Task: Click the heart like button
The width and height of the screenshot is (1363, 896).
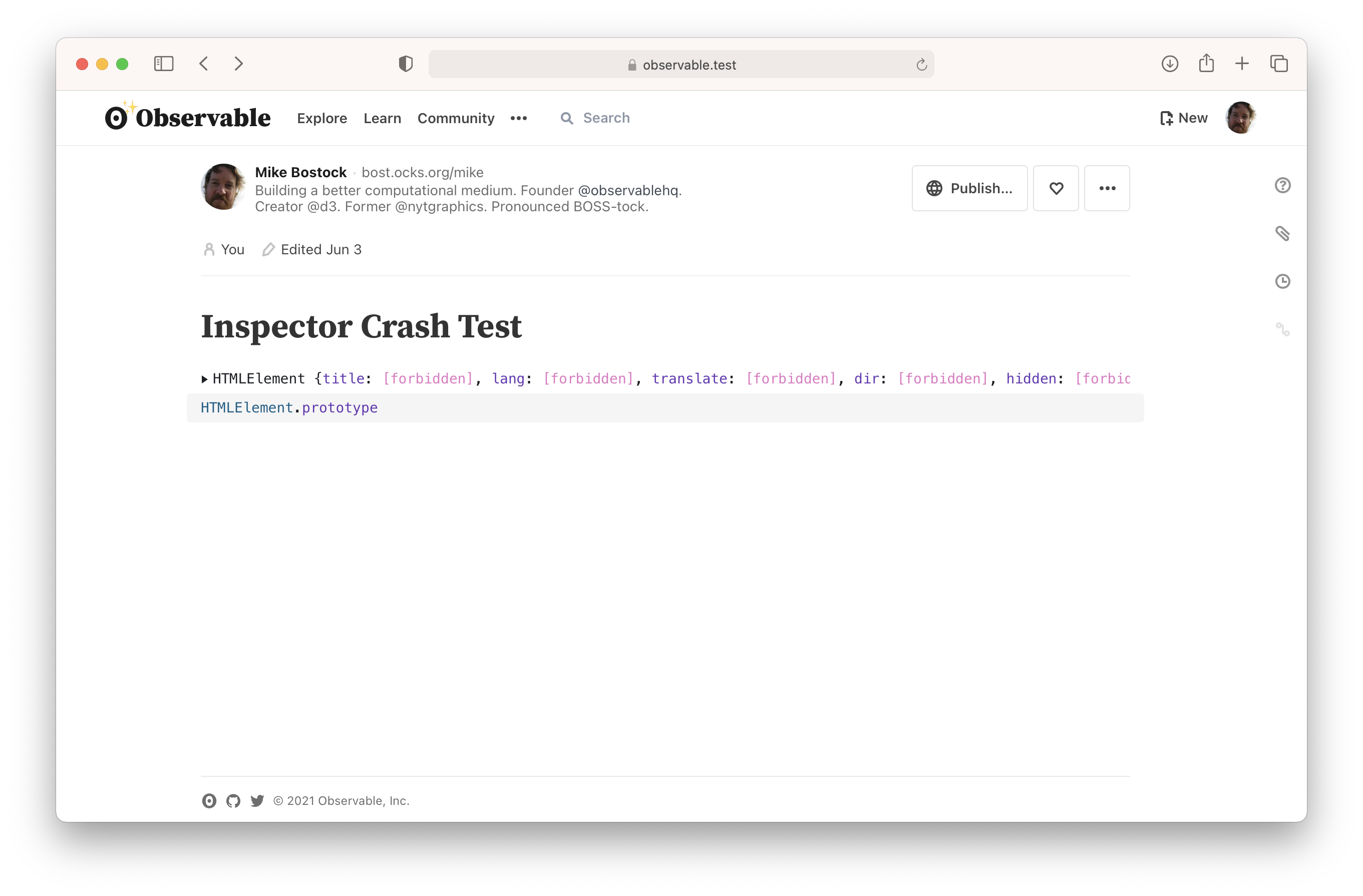Action: tap(1056, 188)
